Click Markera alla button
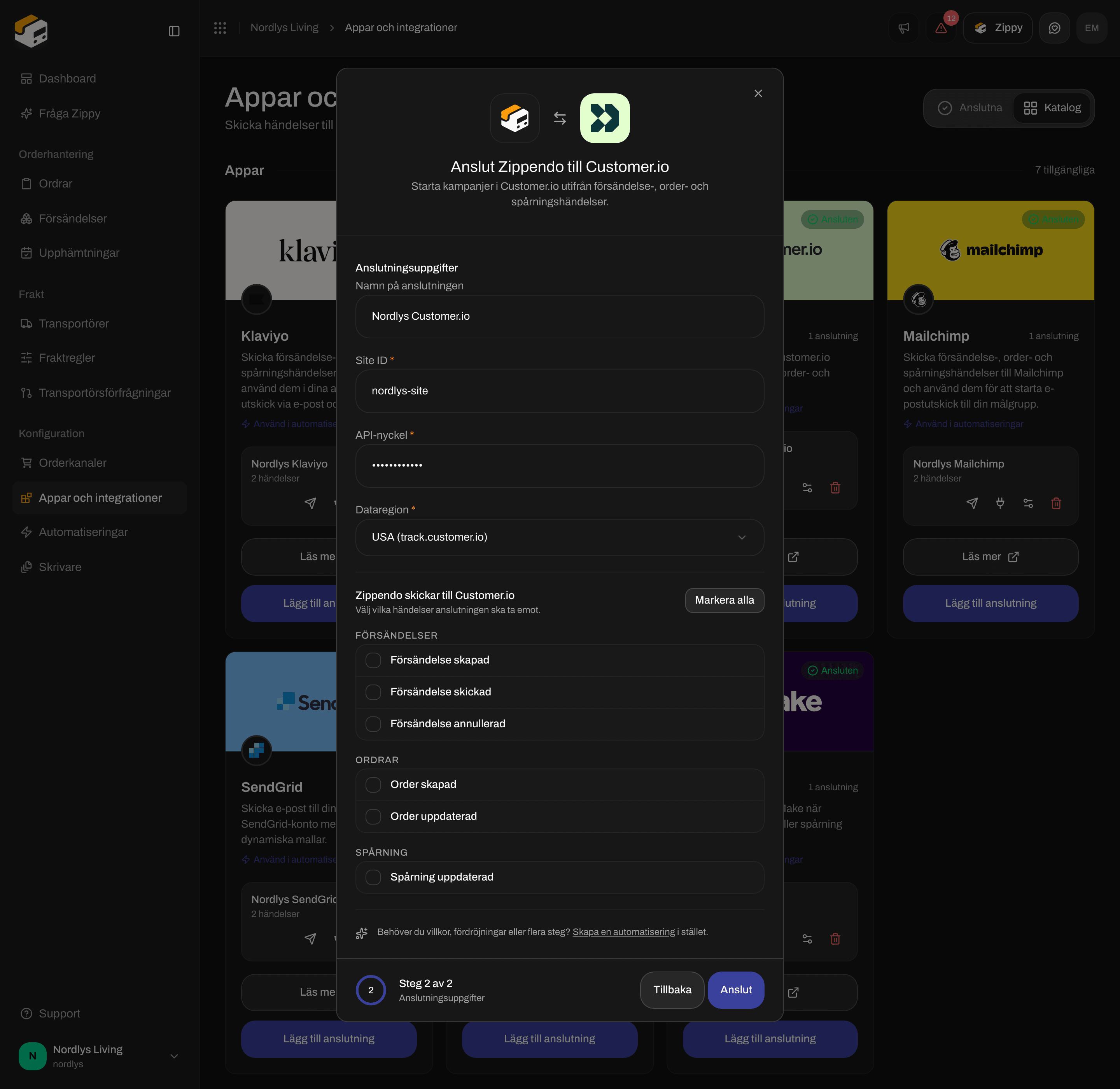The width and height of the screenshot is (1120, 1089). click(x=724, y=600)
